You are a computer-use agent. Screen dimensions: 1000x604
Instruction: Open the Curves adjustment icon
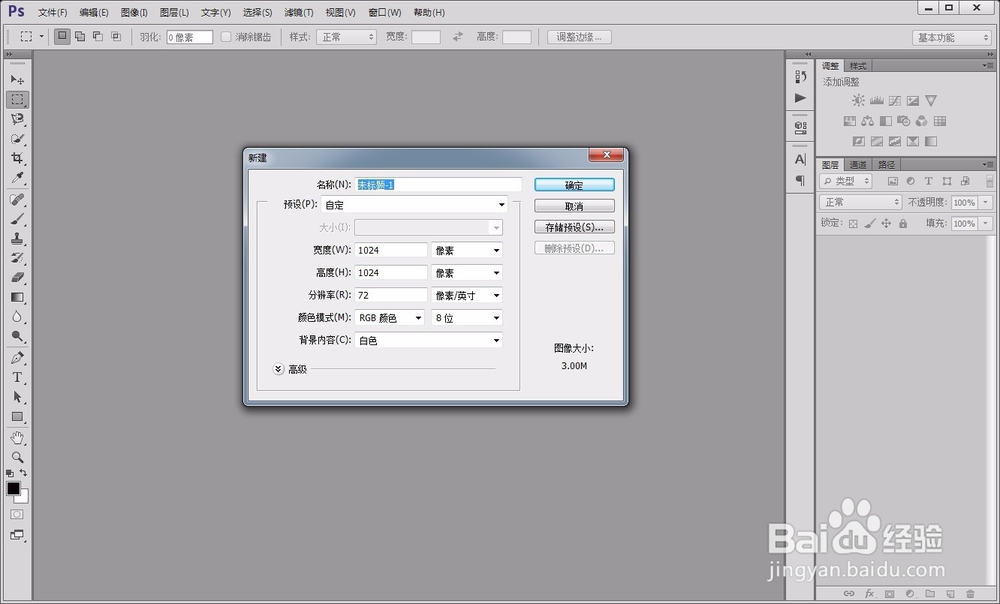[895, 100]
